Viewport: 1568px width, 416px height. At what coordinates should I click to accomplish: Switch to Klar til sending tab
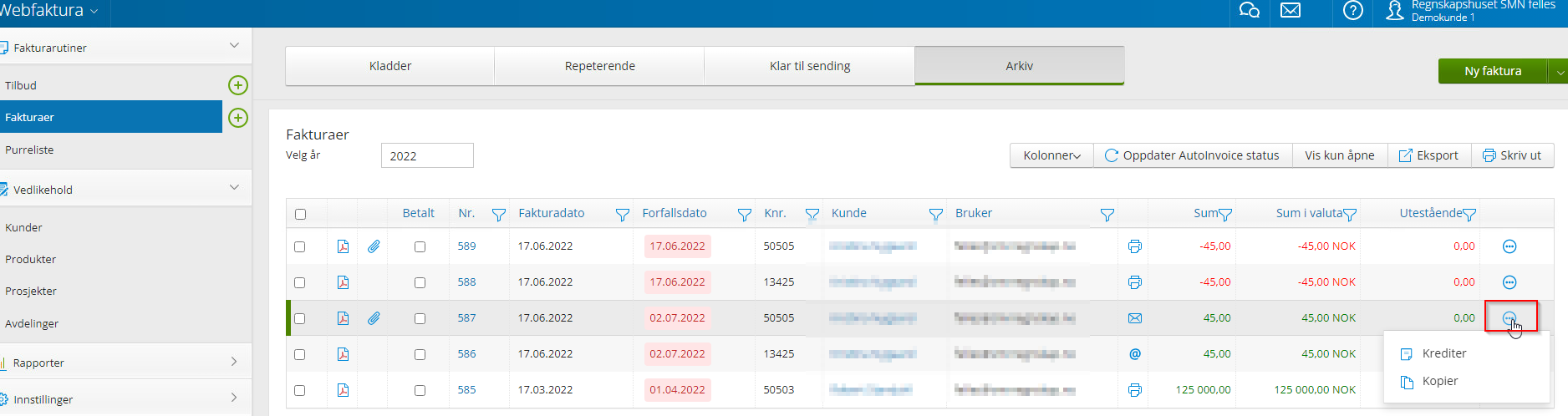tap(810, 66)
